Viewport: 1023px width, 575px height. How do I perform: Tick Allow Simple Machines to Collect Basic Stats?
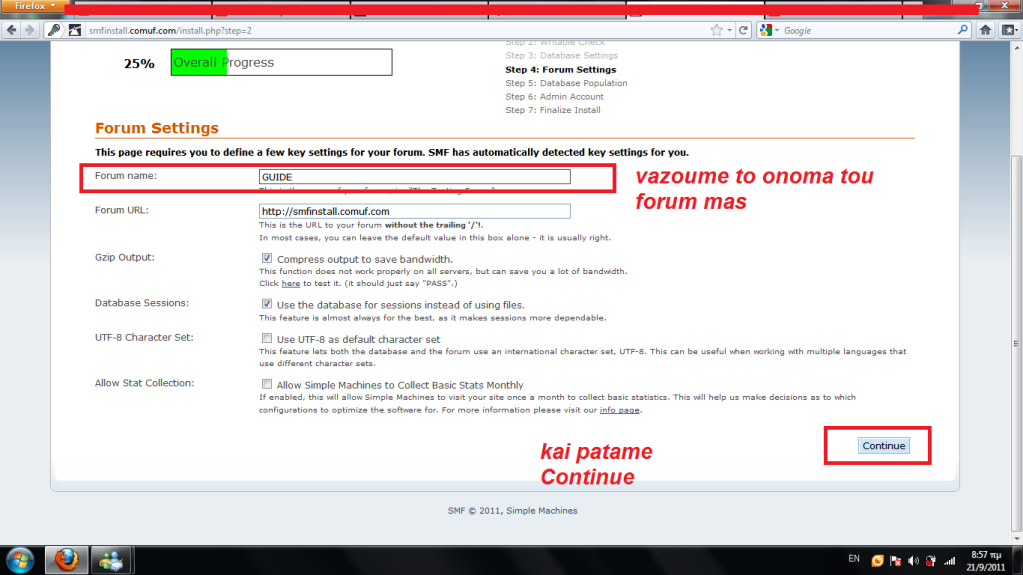(x=267, y=384)
